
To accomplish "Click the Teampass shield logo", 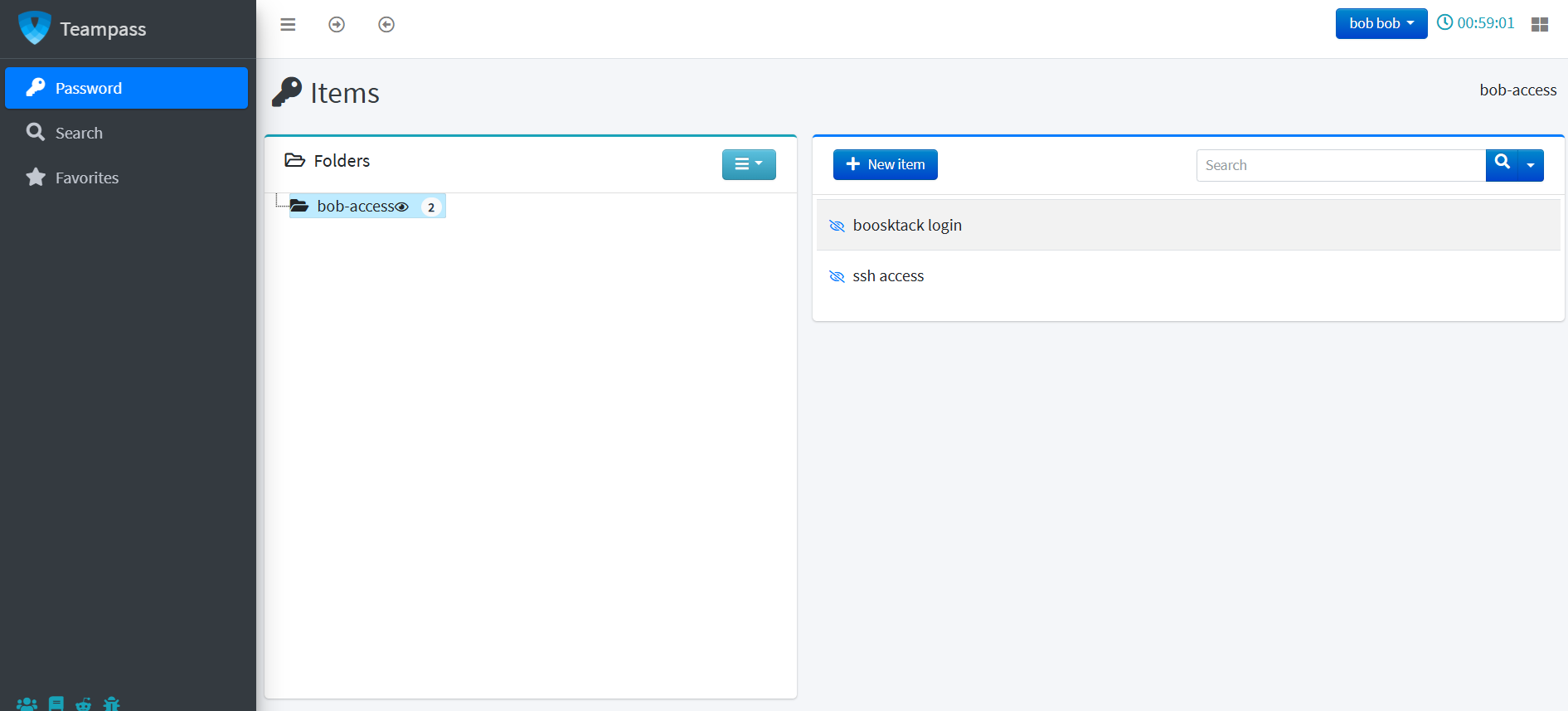I will click(35, 28).
